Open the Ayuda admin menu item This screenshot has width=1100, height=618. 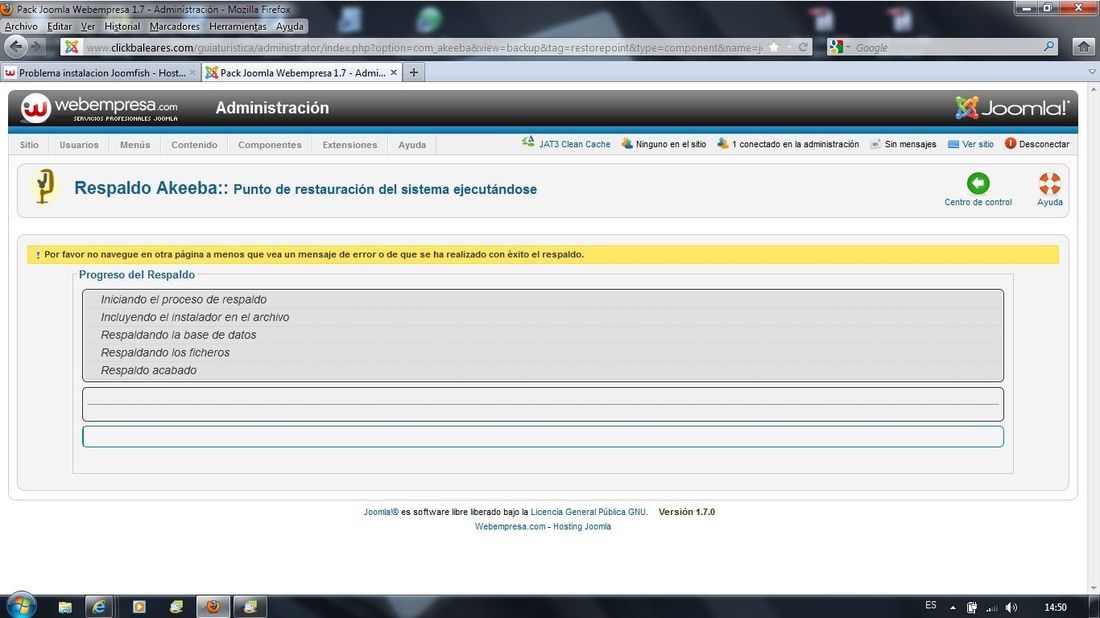412,145
